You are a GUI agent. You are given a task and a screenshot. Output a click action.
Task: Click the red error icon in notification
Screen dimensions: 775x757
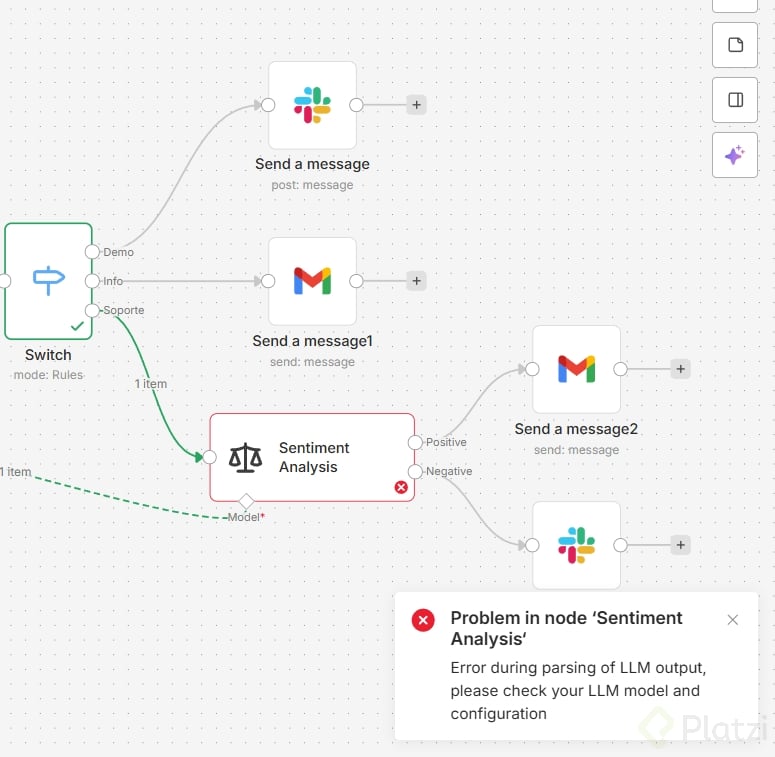(423, 620)
